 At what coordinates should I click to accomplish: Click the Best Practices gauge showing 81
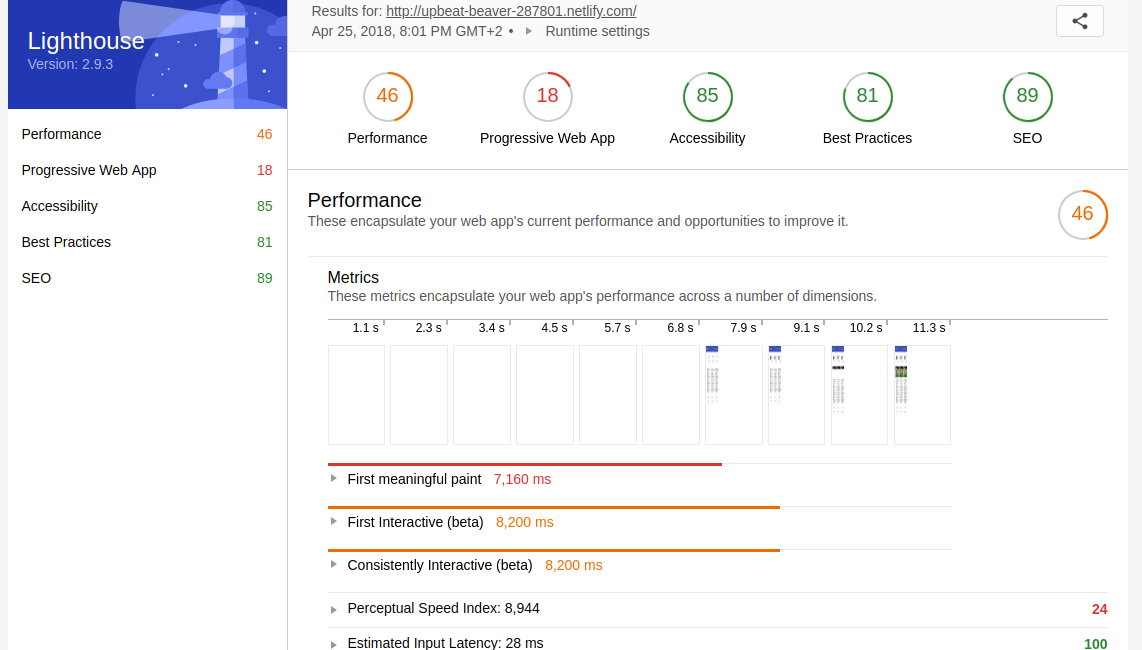coord(867,96)
